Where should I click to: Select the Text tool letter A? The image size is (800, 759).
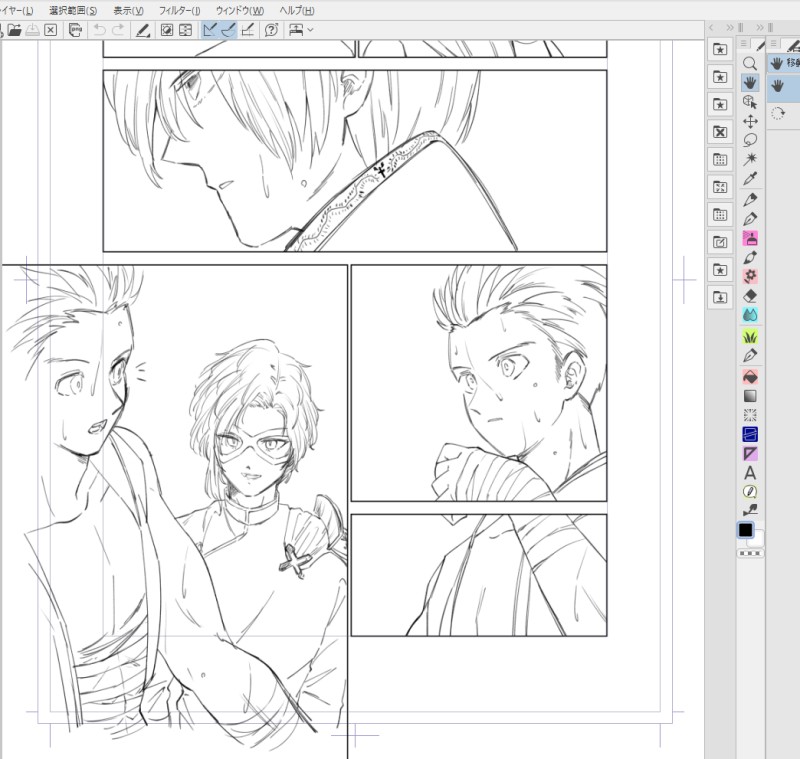tap(749, 473)
